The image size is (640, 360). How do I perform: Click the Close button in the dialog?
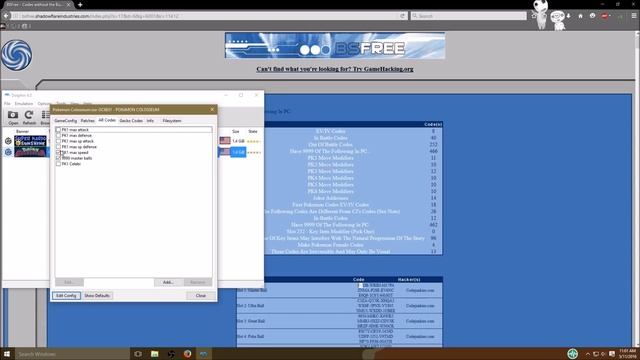[200, 296]
